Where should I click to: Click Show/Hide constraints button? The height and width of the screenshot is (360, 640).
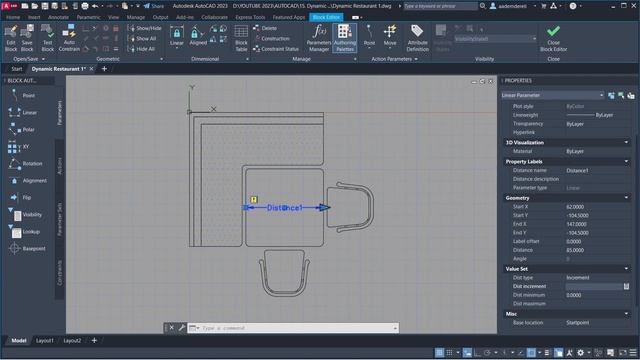(x=145, y=28)
